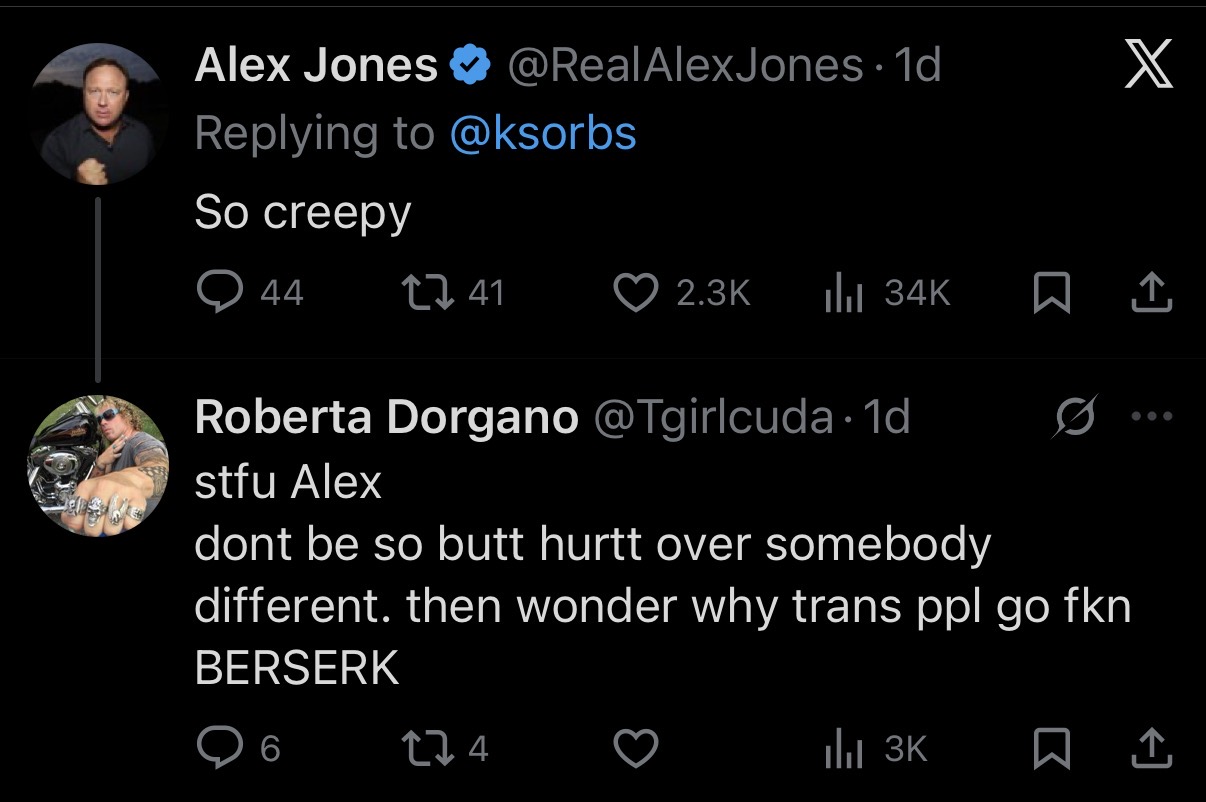The height and width of the screenshot is (802, 1206).
Task: Open the @ksorbs profile link
Action: click(x=544, y=133)
